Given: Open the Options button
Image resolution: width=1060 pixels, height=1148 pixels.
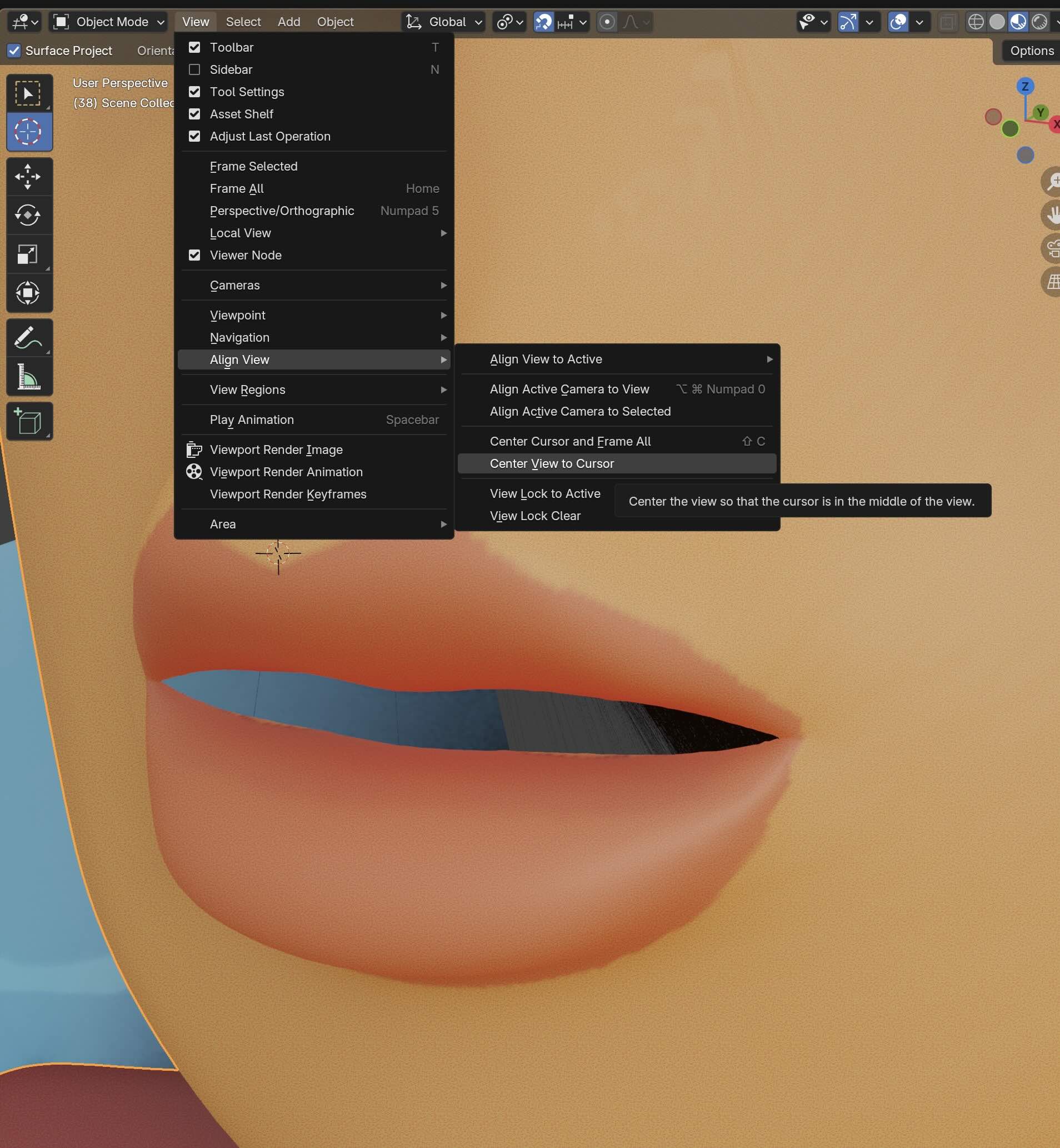Looking at the screenshot, I should [1031, 51].
